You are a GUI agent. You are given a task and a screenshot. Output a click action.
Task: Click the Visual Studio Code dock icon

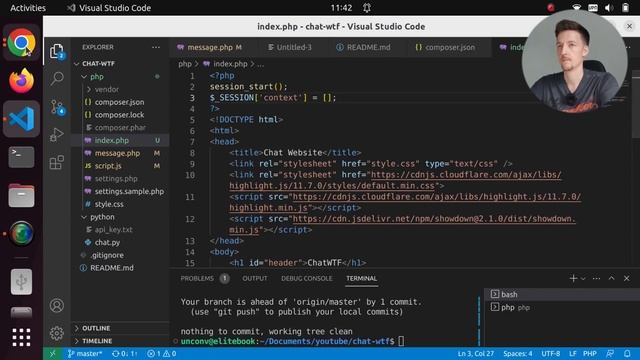click(x=22, y=119)
